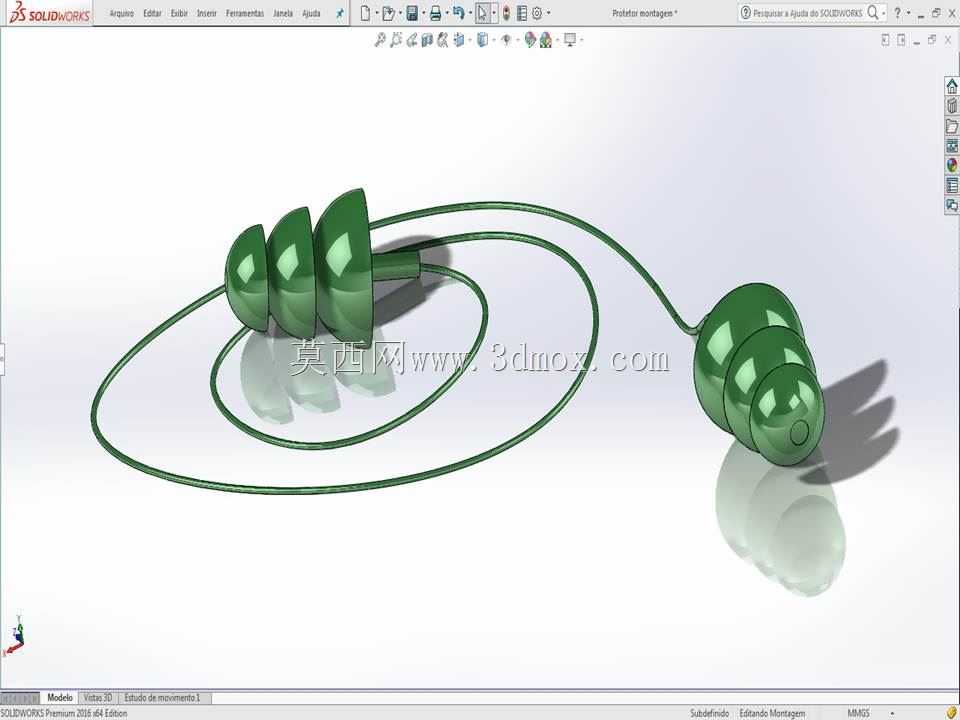Screen dimensions: 960x720
Task: Open SolidWorks Resources home tab
Action: [x=951, y=86]
